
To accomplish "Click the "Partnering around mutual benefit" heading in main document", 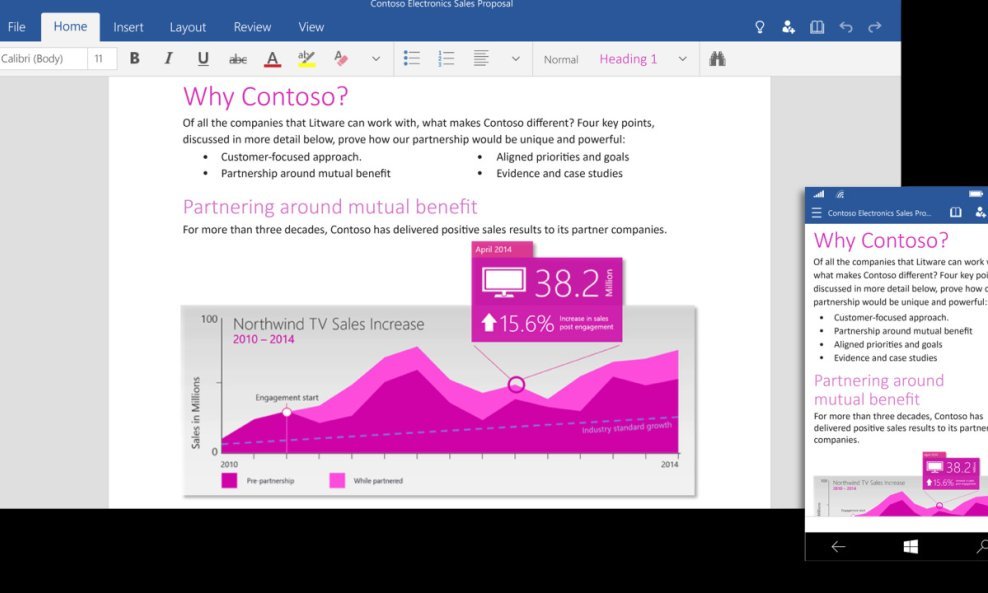I will 330,207.
